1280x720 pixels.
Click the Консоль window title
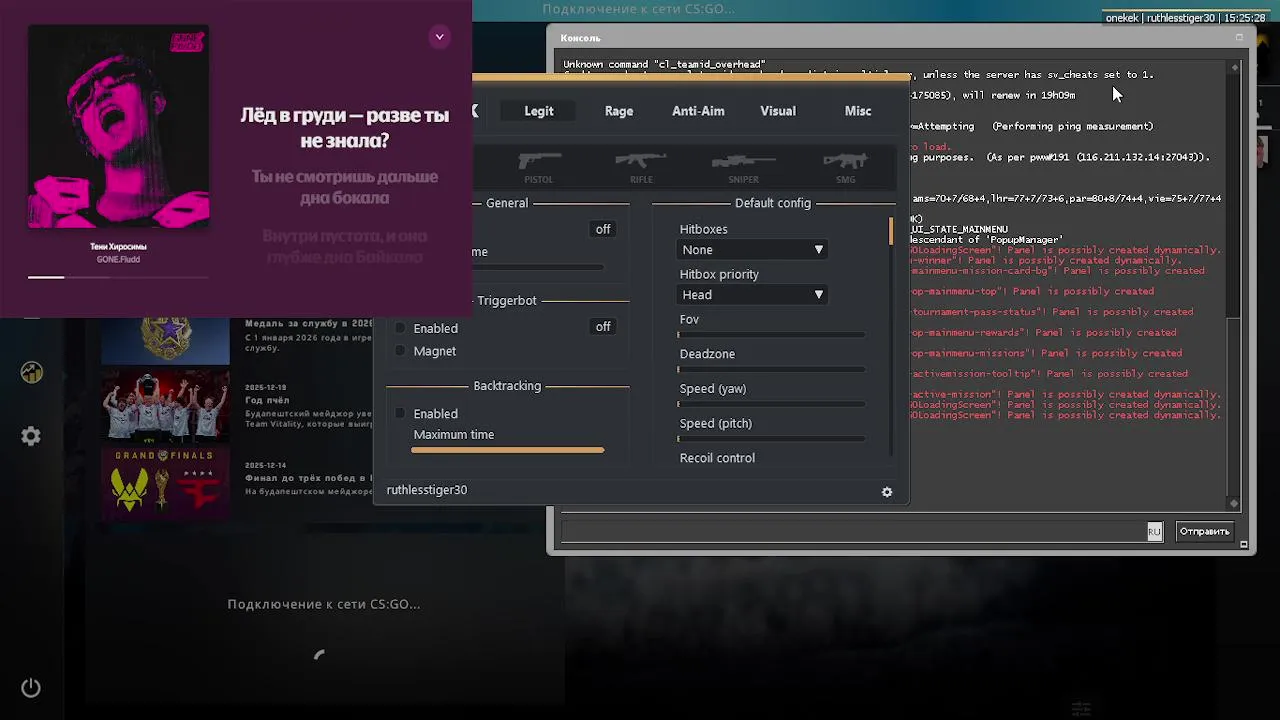point(580,38)
